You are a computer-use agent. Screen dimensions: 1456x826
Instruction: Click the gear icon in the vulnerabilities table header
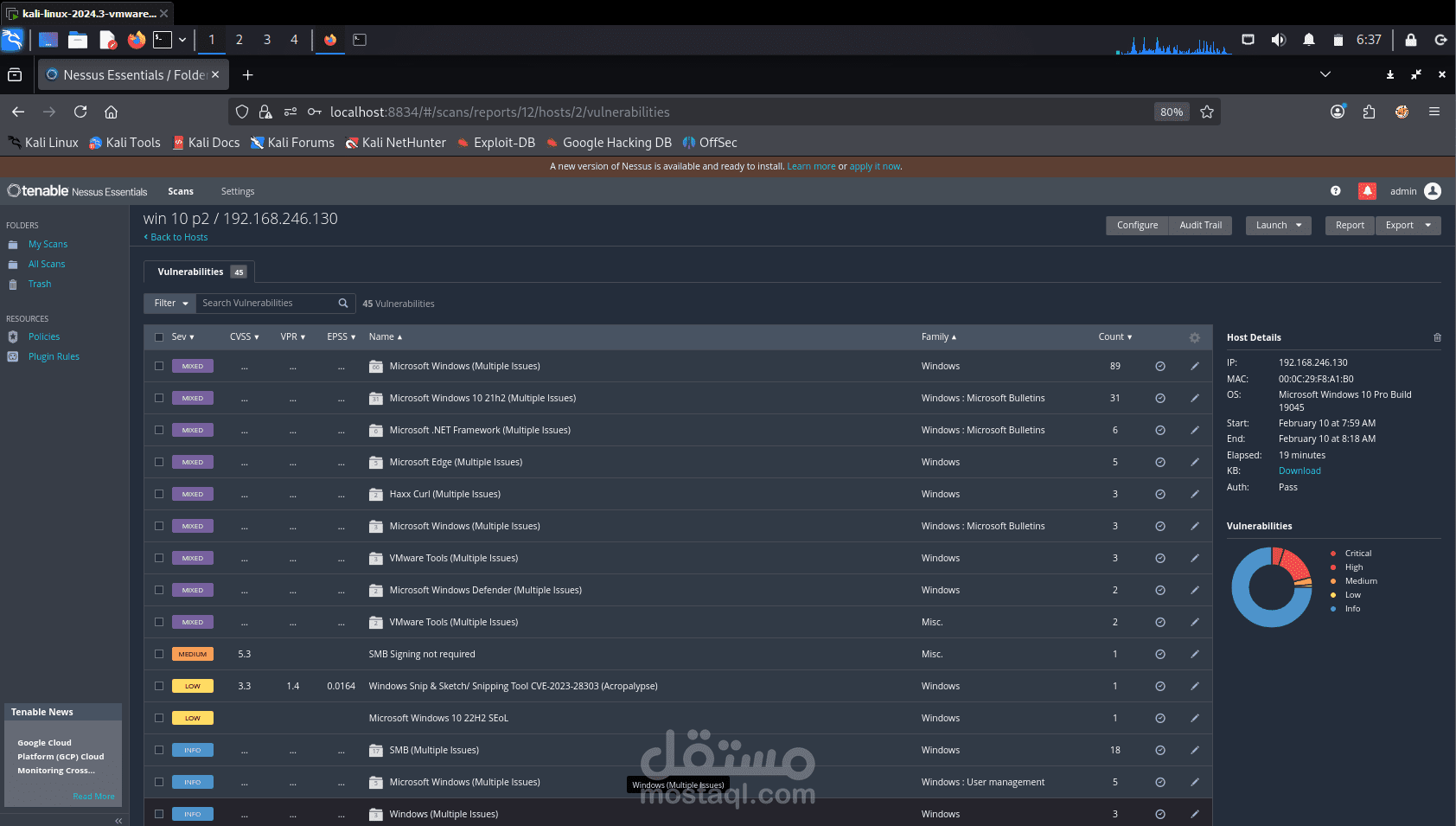(1195, 337)
